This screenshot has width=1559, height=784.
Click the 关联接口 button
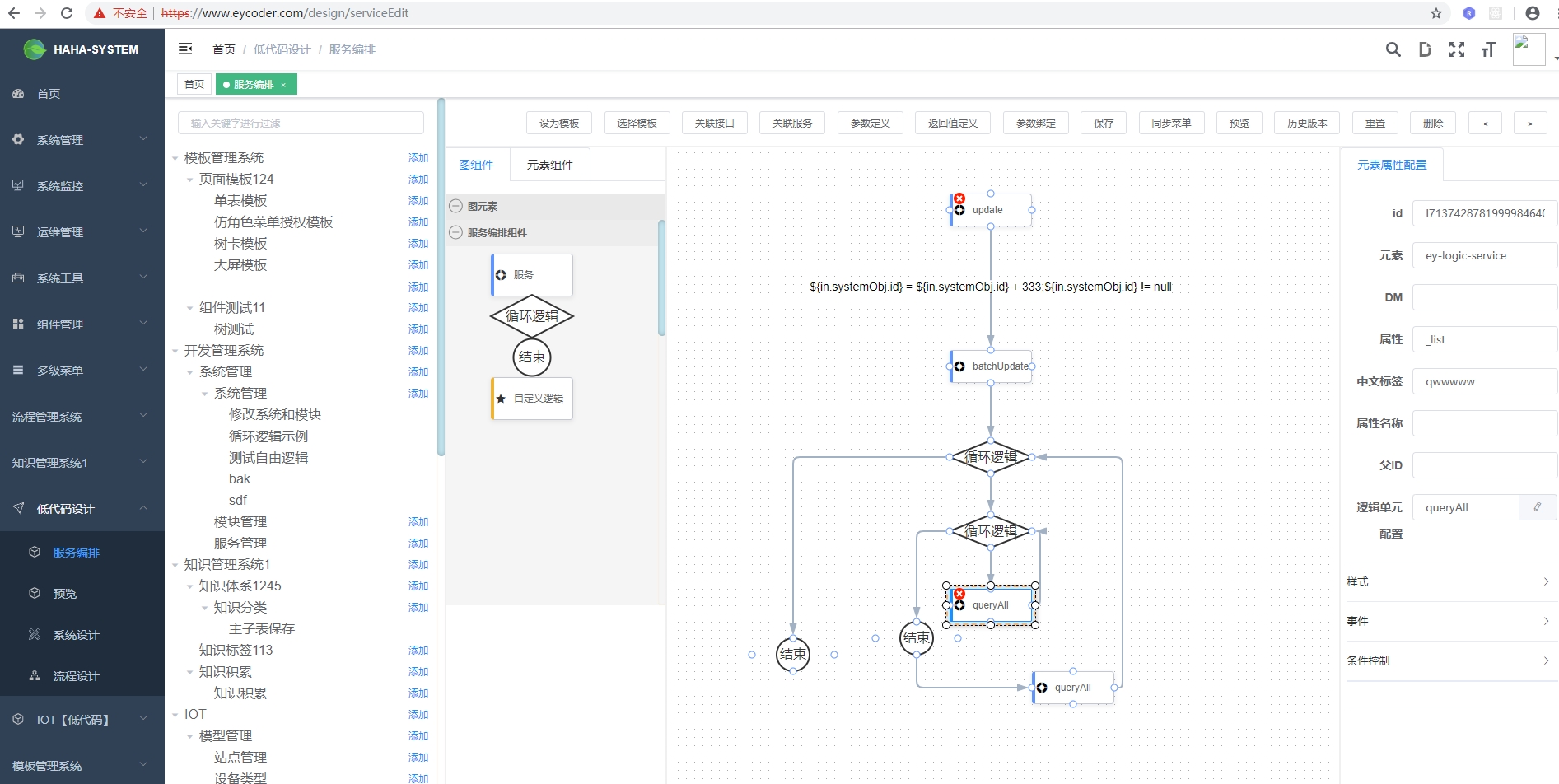point(714,123)
